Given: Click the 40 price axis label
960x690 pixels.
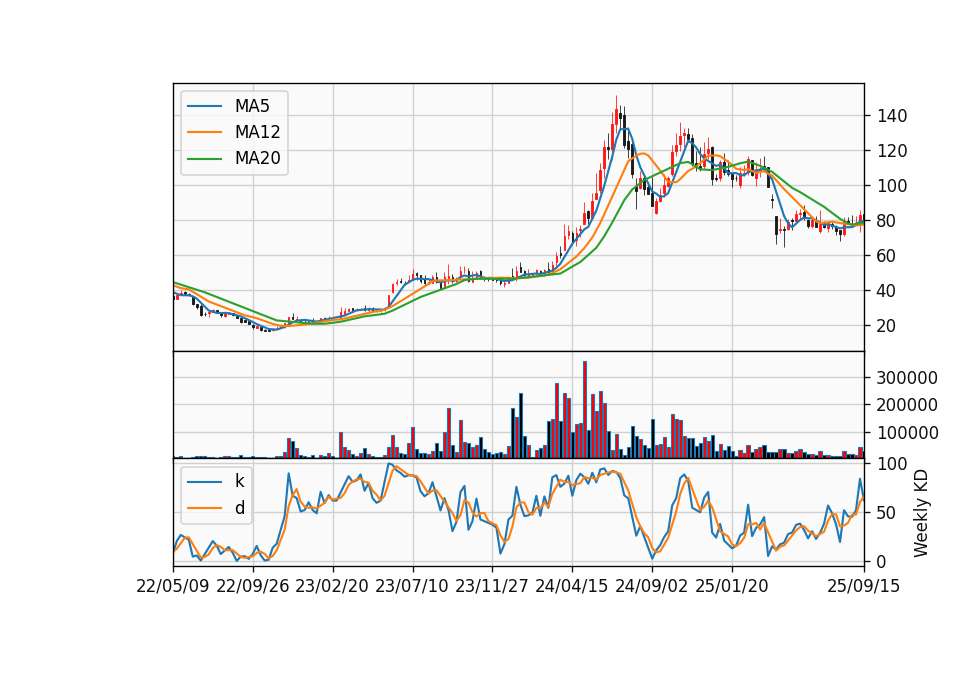Looking at the screenshot, I should [x=887, y=291].
